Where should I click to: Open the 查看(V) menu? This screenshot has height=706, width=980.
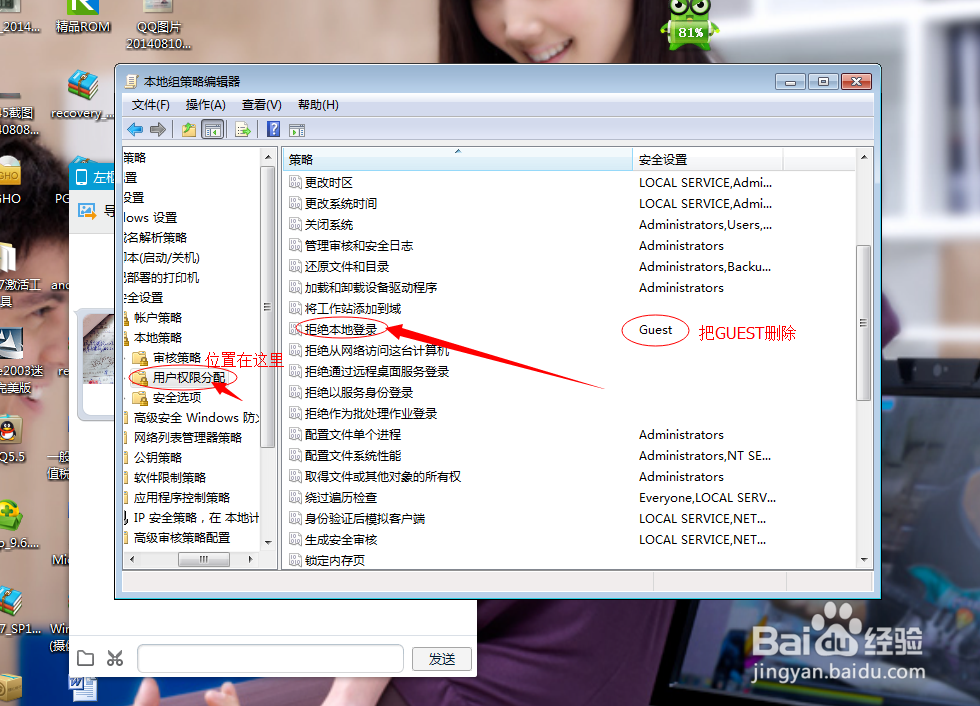260,105
